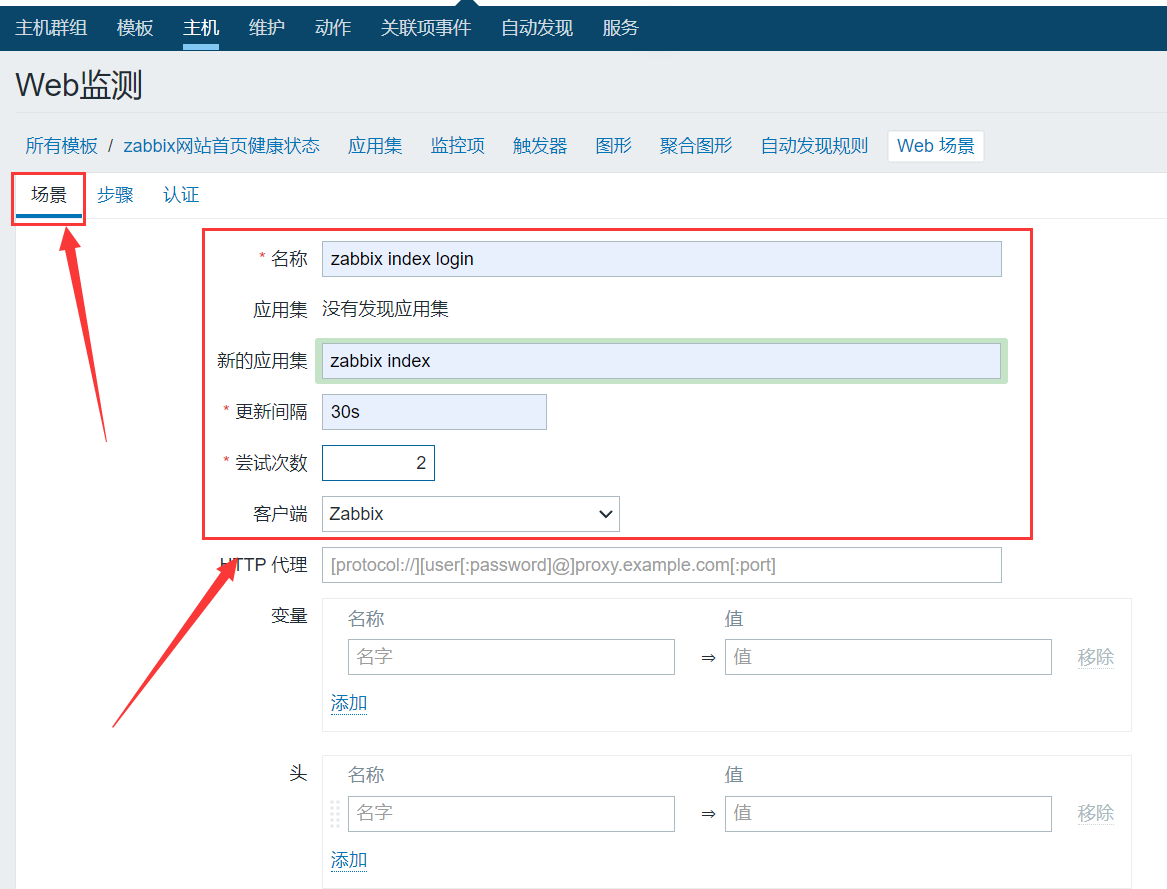
Task: Switch to the 步骤 tab
Action: (115, 195)
